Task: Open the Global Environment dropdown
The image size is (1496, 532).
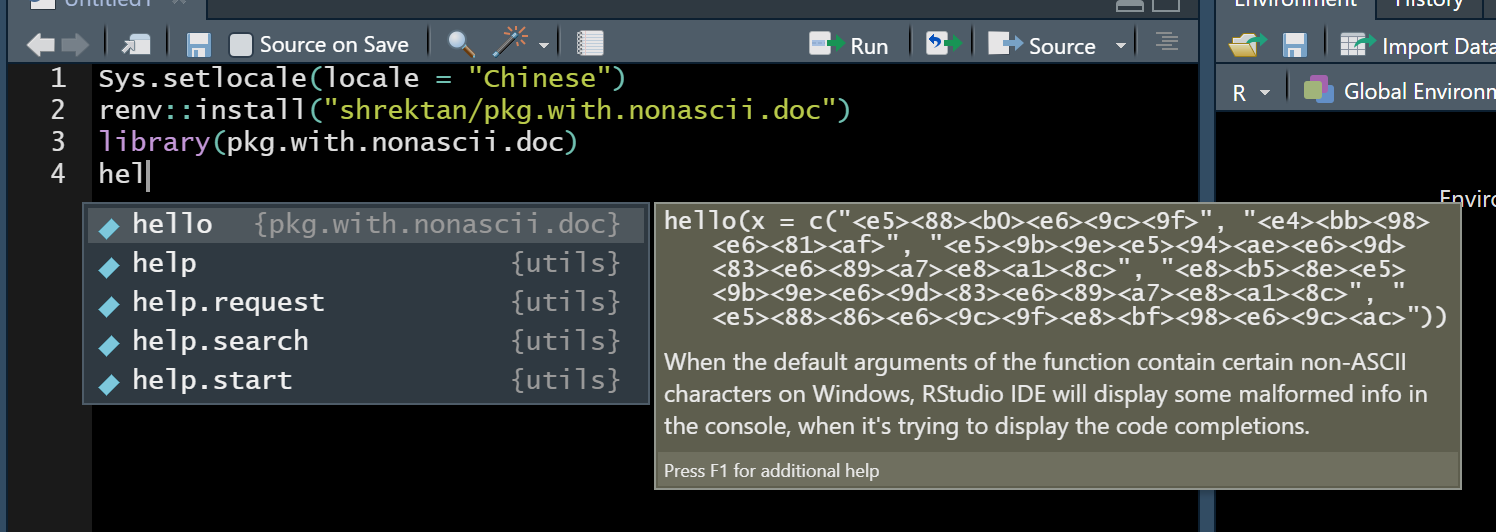Action: tap(1399, 91)
